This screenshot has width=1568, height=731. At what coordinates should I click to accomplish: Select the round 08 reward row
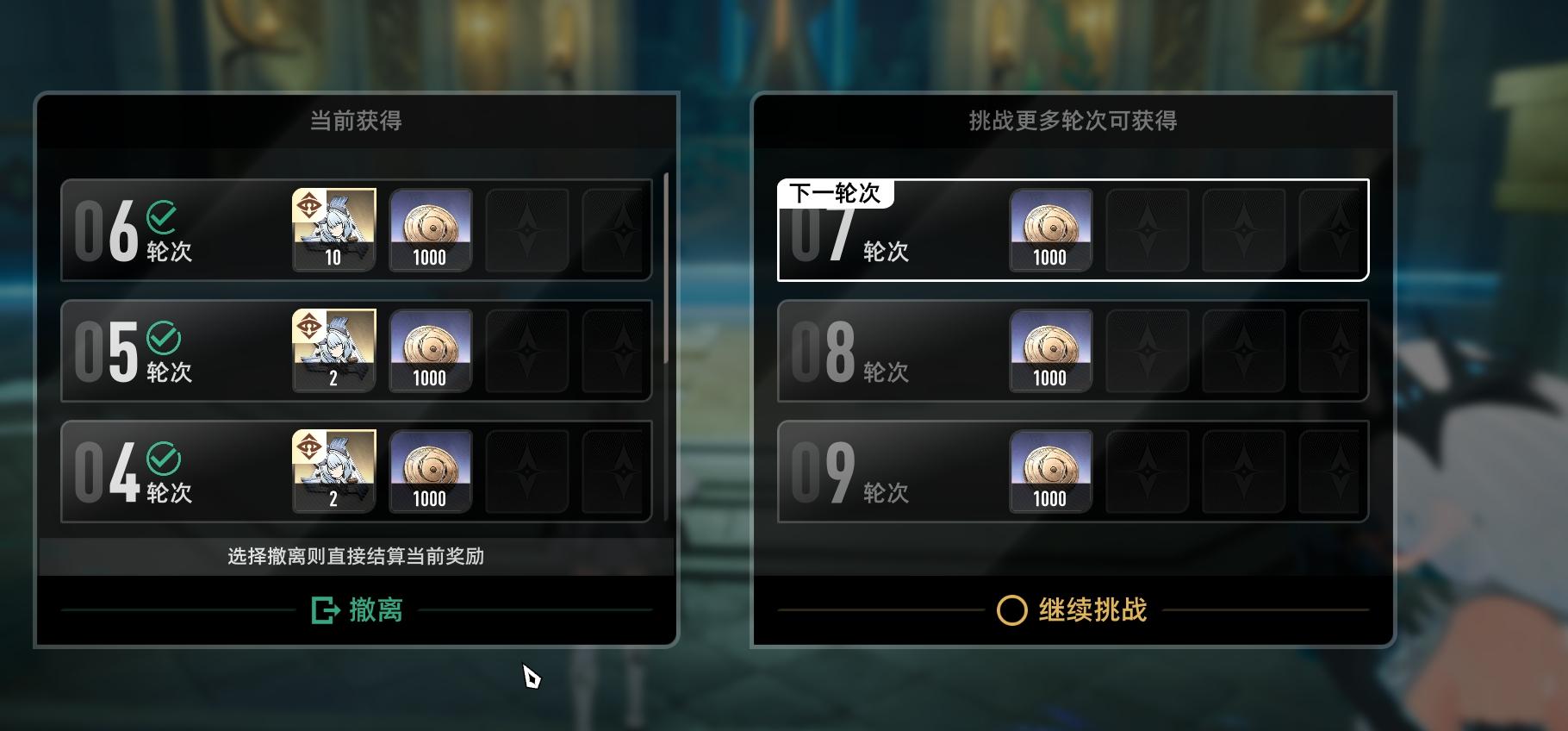click(x=1073, y=351)
